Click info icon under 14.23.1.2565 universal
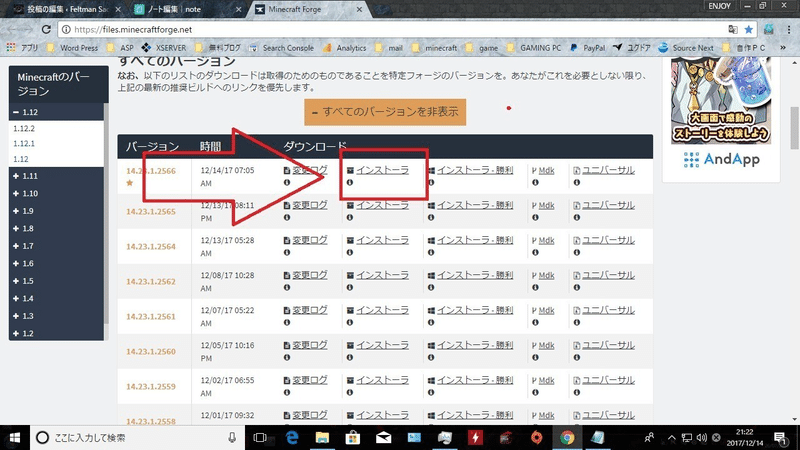800x450 pixels. coord(577,218)
